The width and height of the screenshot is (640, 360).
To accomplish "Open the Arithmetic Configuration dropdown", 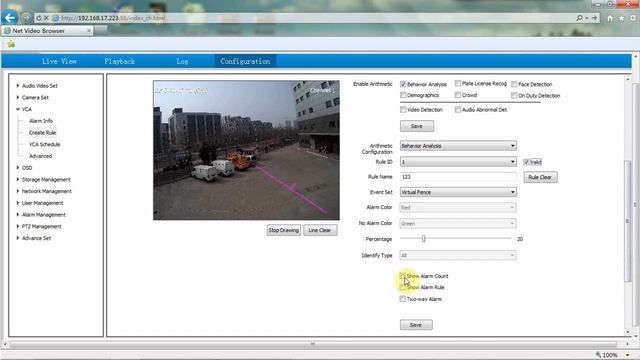I will tap(458, 146).
